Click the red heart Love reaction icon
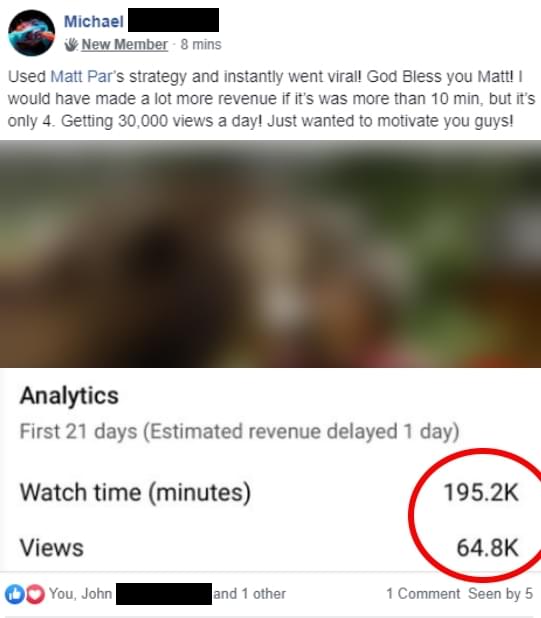 coord(35,594)
